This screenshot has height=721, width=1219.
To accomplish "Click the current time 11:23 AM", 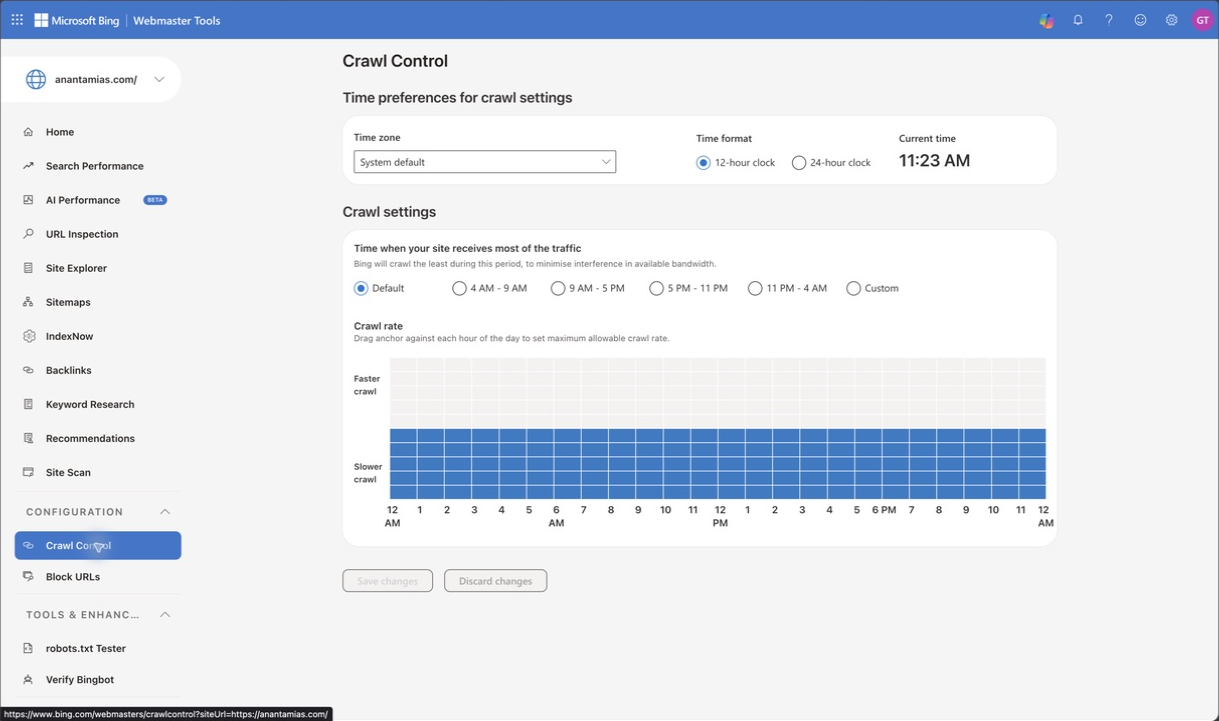I will point(934,161).
